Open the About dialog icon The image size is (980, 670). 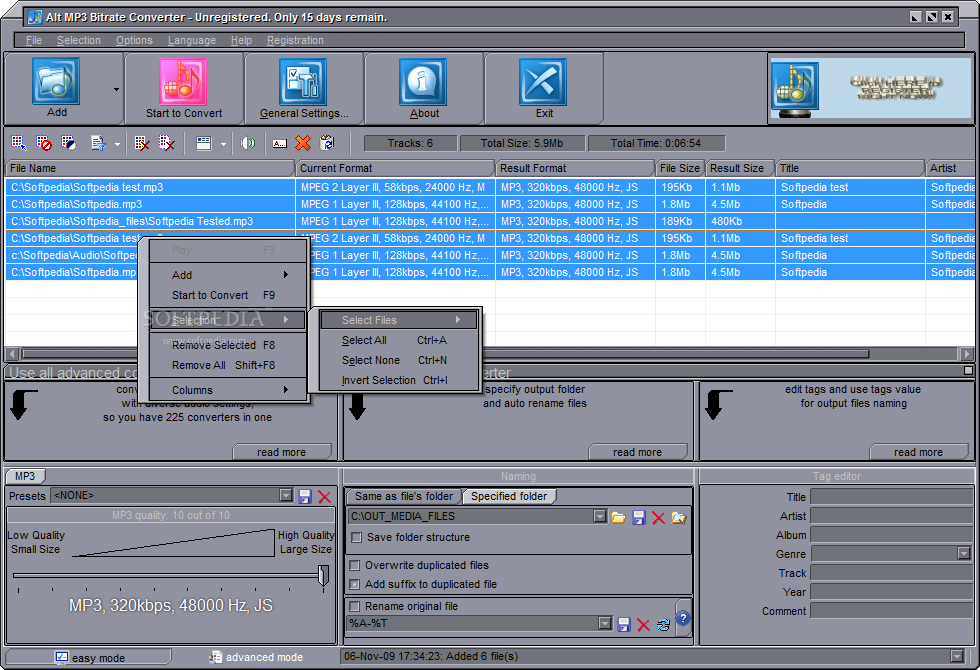point(423,82)
